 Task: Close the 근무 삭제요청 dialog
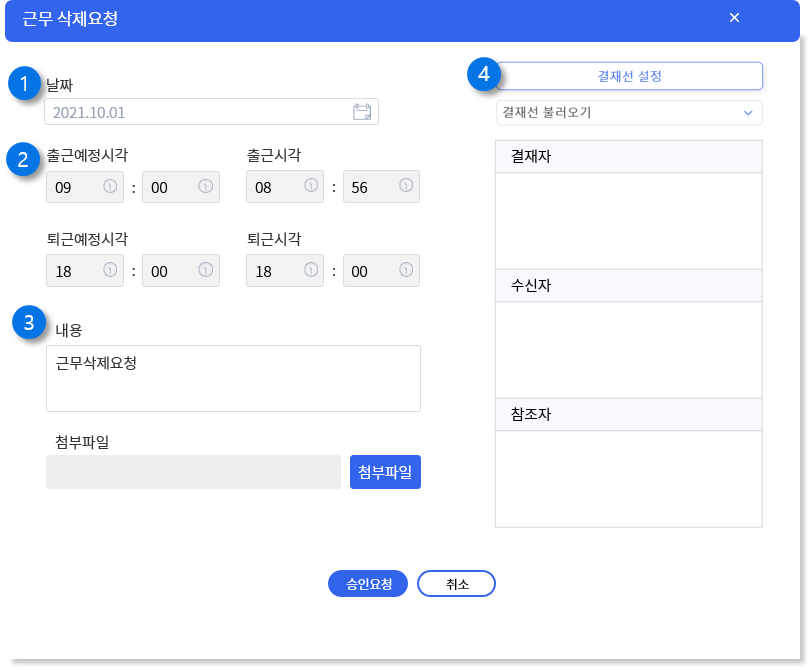click(734, 18)
